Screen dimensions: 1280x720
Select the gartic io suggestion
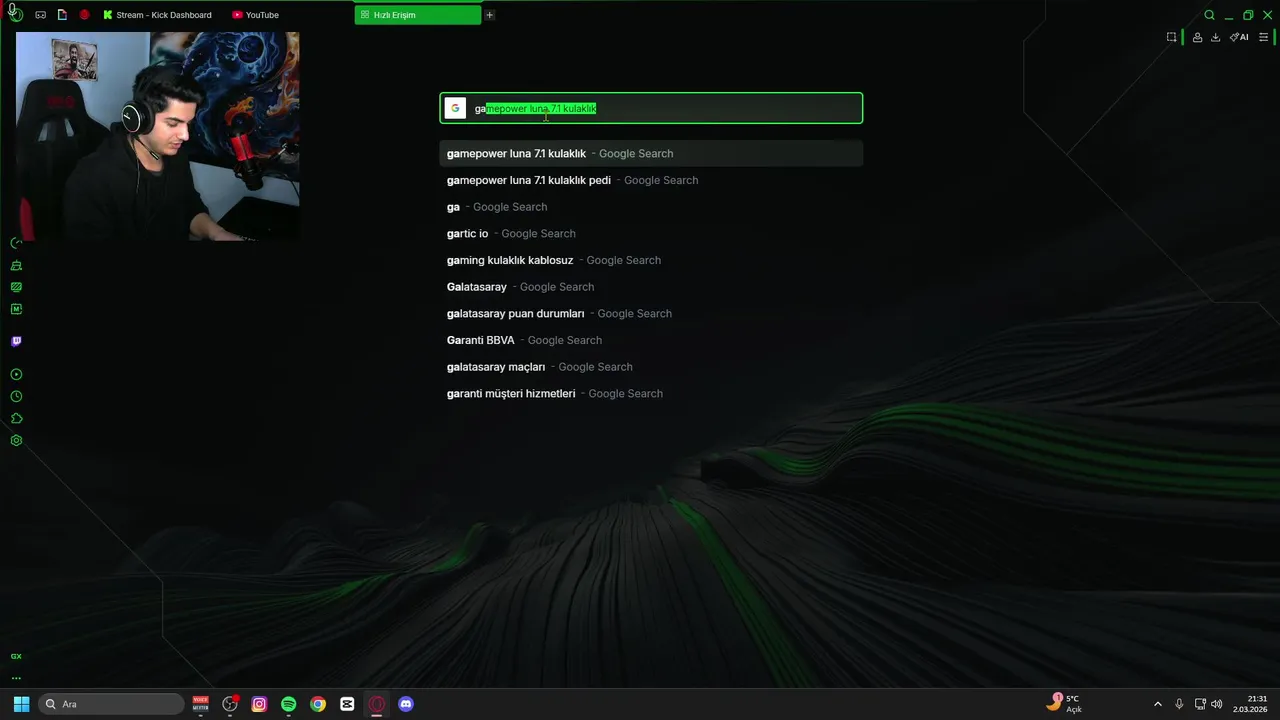pyautogui.click(x=651, y=233)
